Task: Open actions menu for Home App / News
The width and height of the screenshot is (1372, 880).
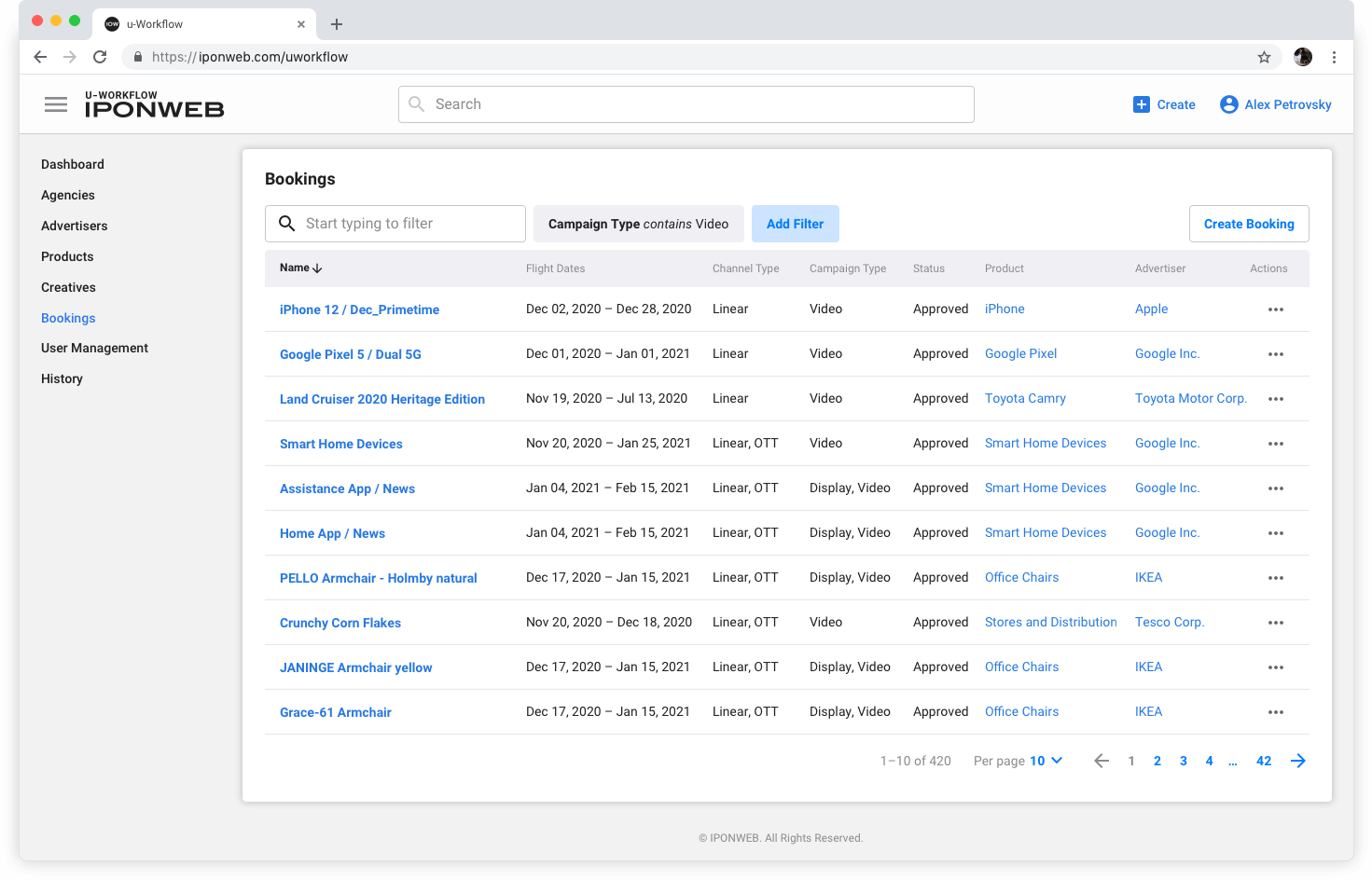Action: [x=1276, y=533]
